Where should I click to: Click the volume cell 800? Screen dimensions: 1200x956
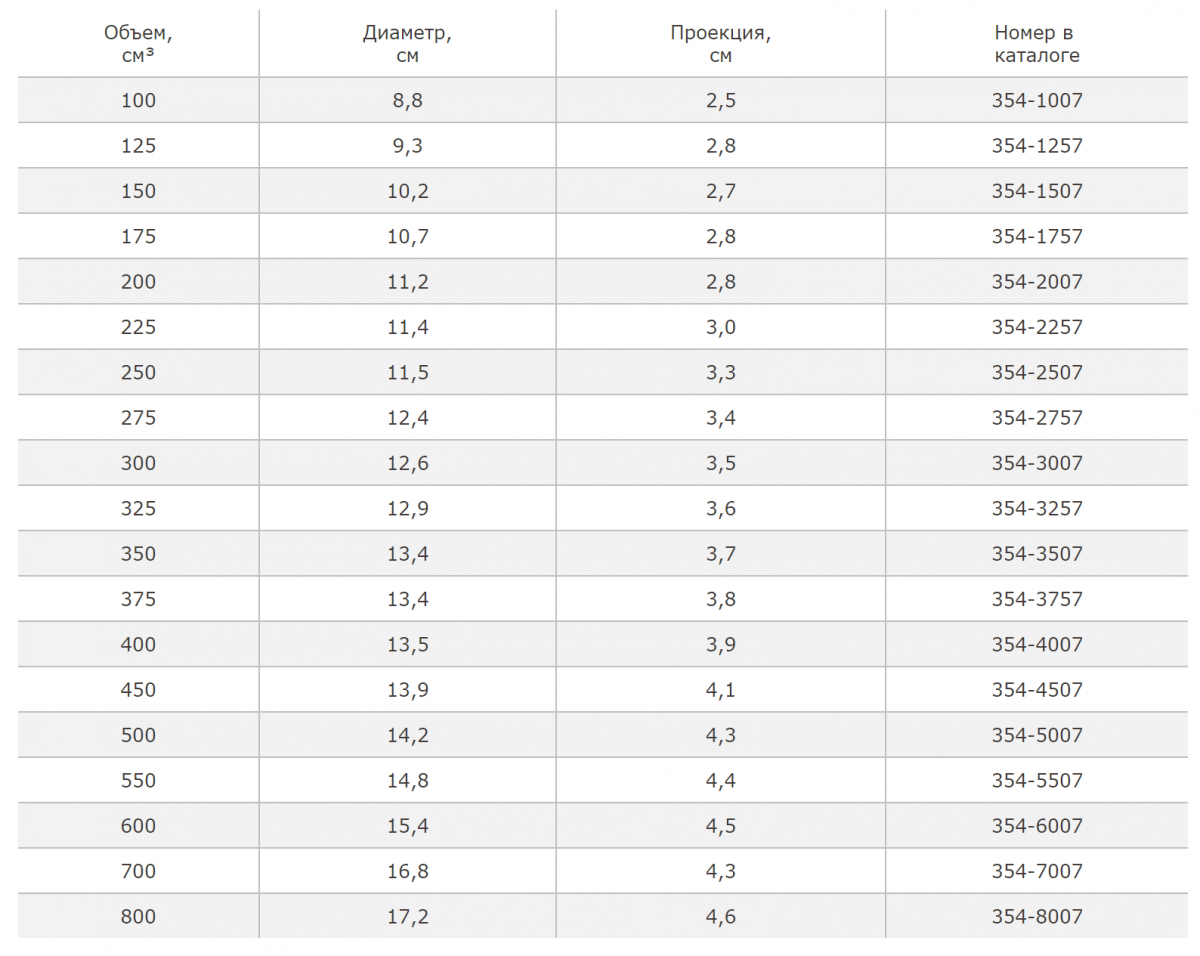click(x=138, y=916)
